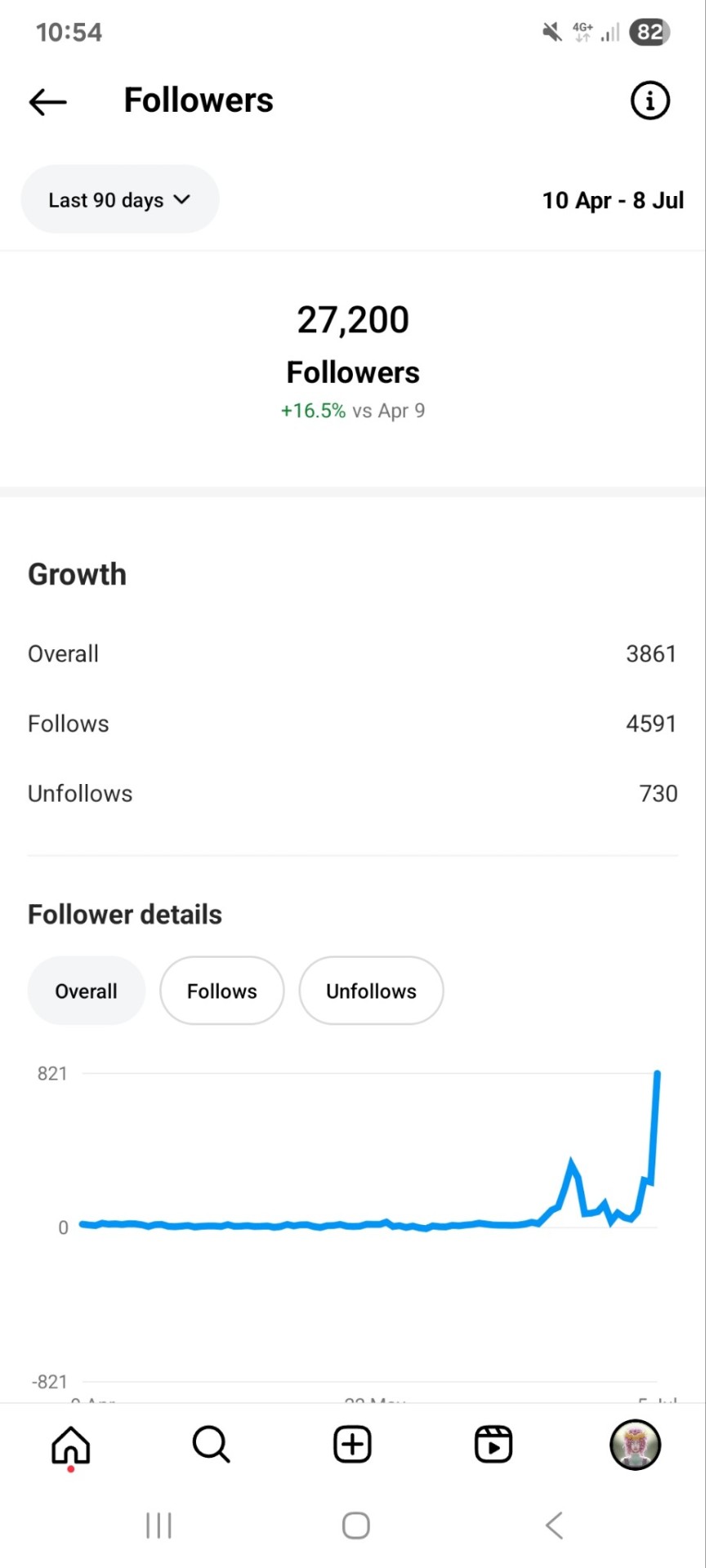Tap Android system back chevron

[x=554, y=1525]
